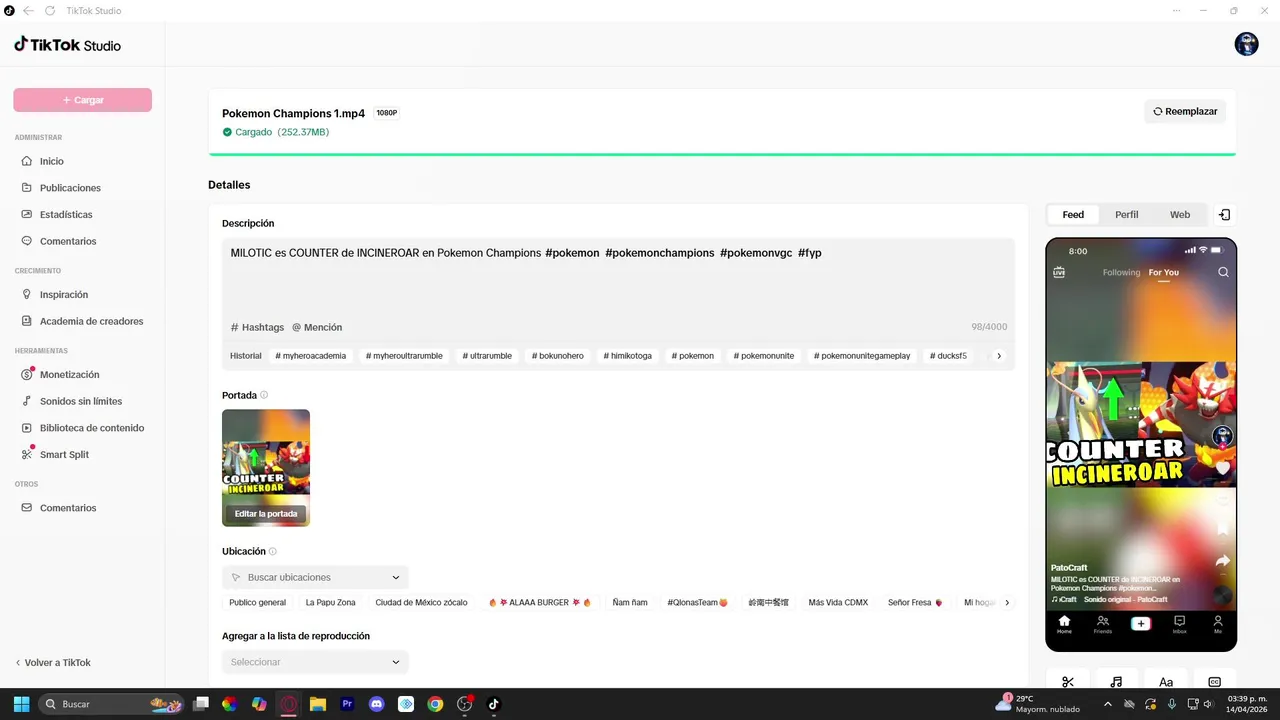Click the Buscar taskbar search box
Viewport: 1280px width, 720px height.
tap(111, 704)
